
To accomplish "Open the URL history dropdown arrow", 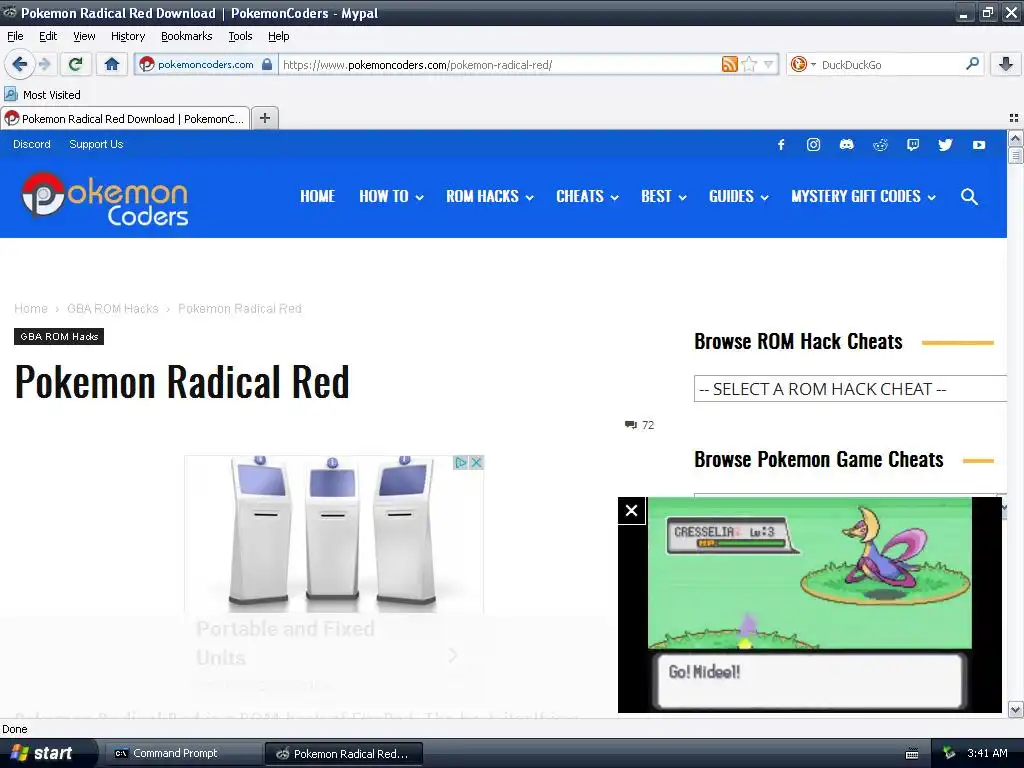I will (x=769, y=64).
